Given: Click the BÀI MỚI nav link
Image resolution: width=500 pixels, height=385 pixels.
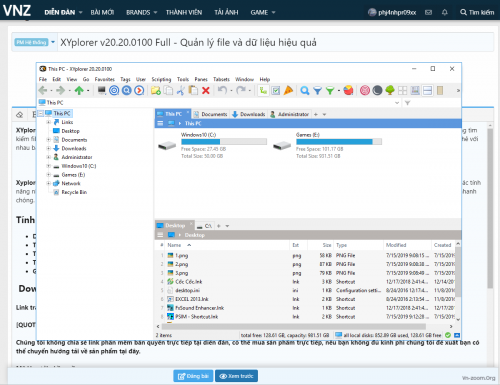Looking at the screenshot, I should (102, 12).
